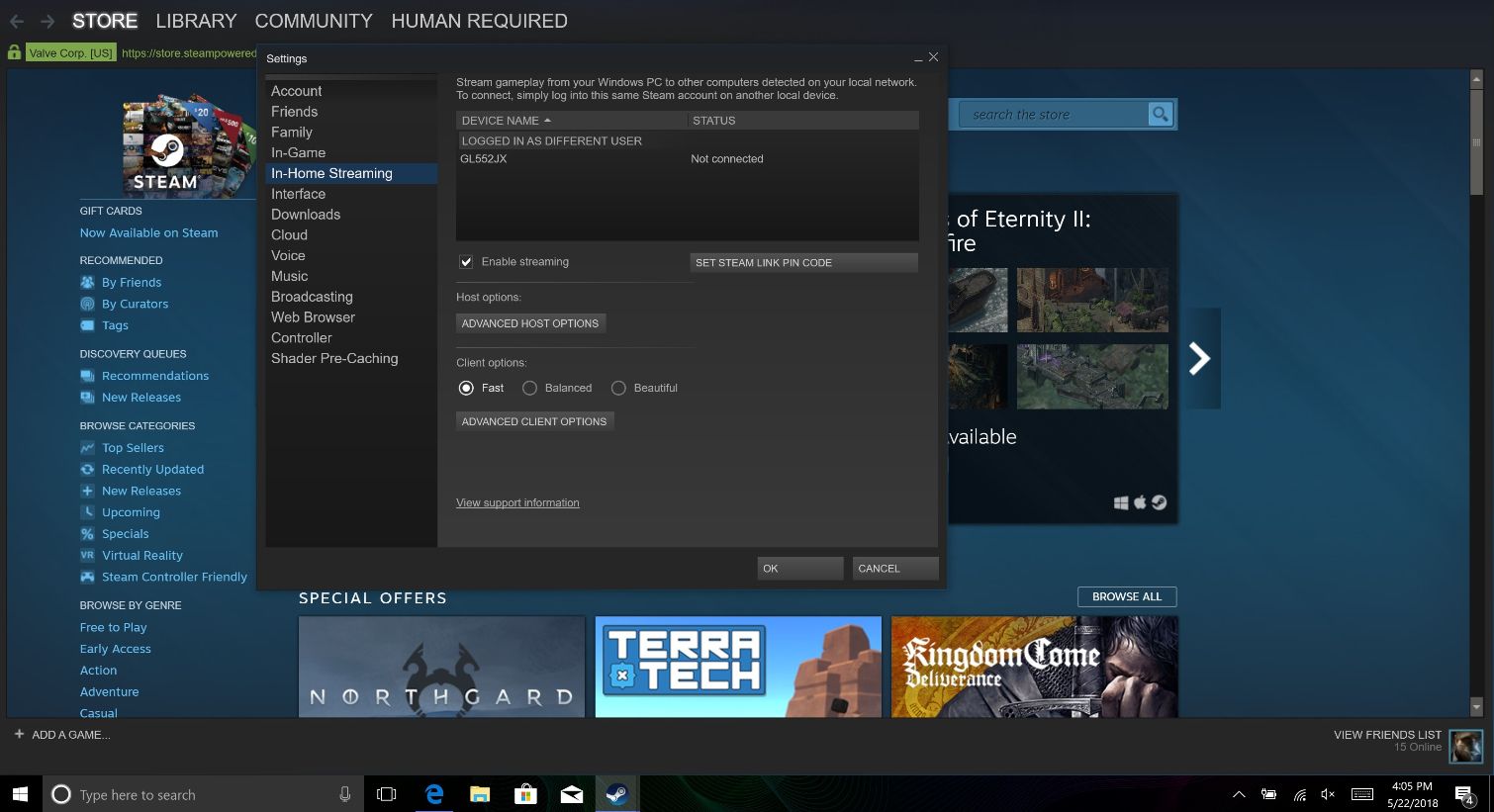Click the volume muted tray icon

1328,794
